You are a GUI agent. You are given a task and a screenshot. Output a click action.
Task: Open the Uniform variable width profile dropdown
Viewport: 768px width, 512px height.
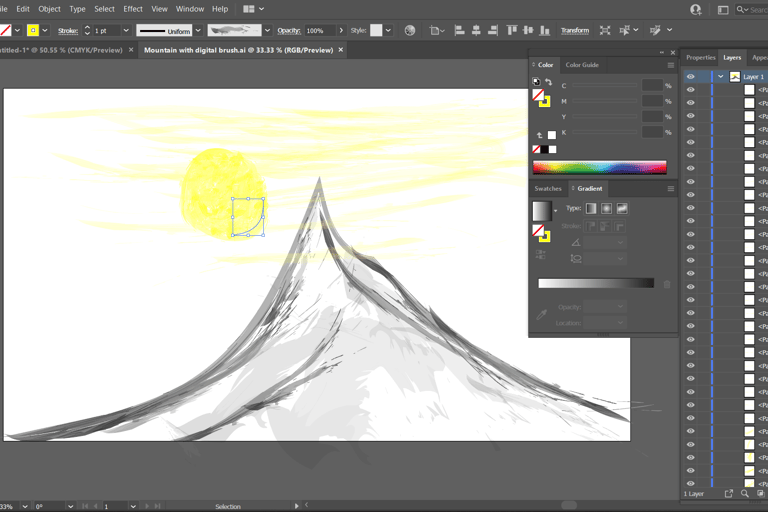198,30
